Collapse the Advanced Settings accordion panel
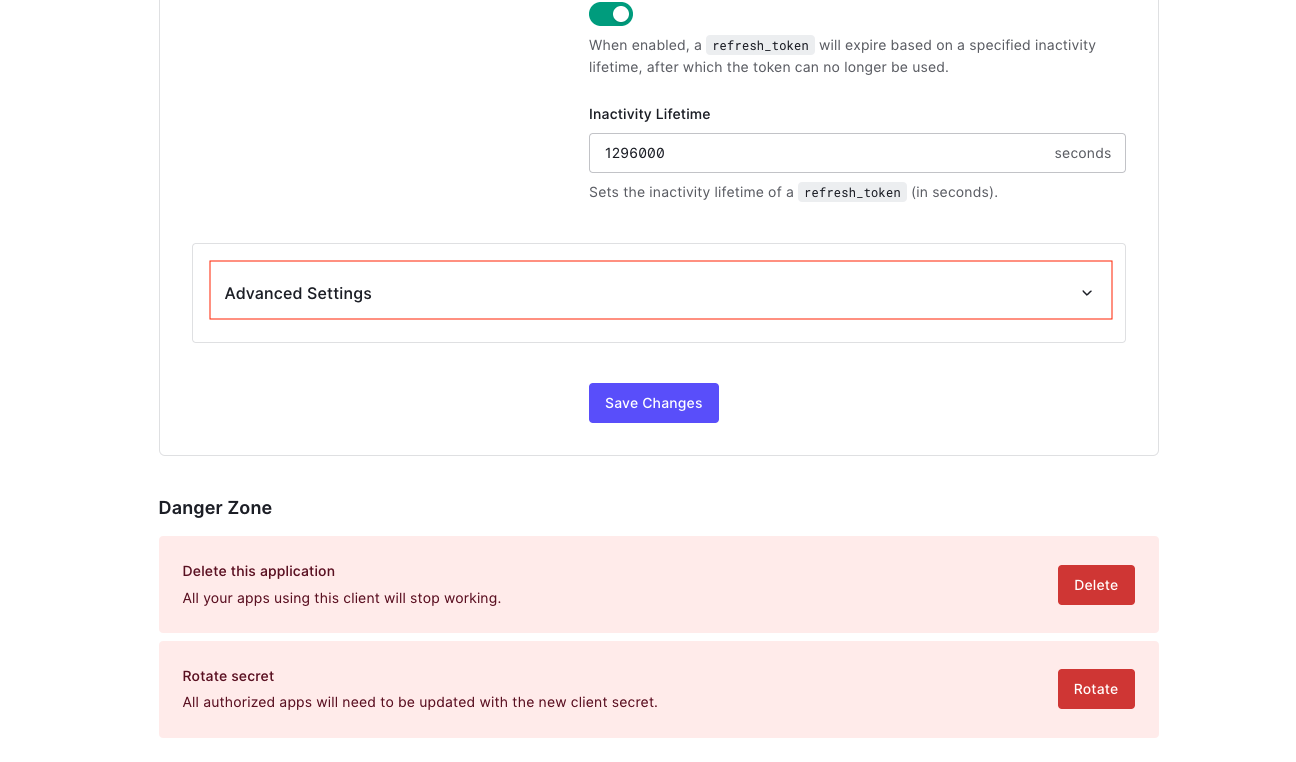Image resolution: width=1296 pixels, height=762 pixels. tap(660, 292)
